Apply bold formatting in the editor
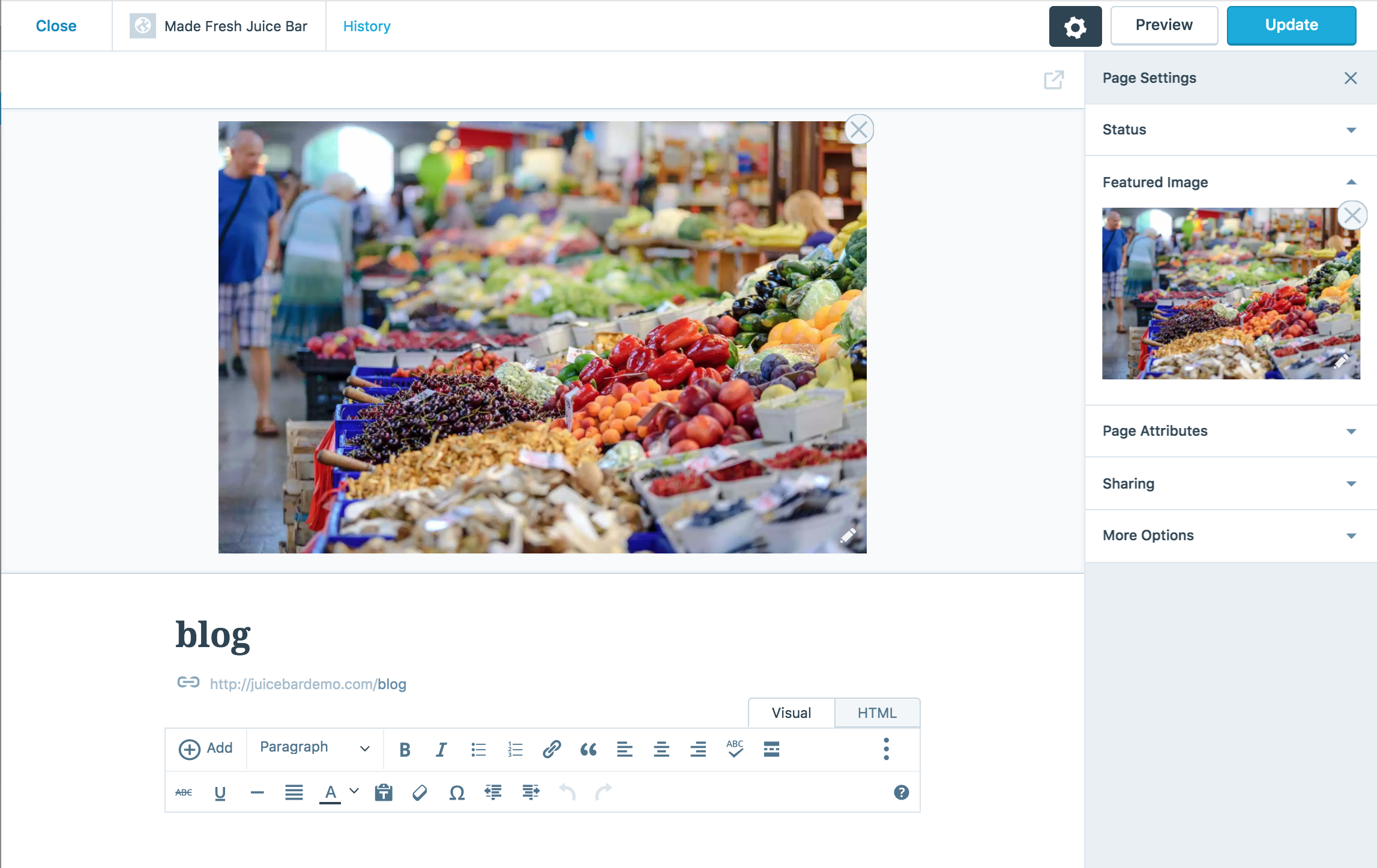 point(405,749)
